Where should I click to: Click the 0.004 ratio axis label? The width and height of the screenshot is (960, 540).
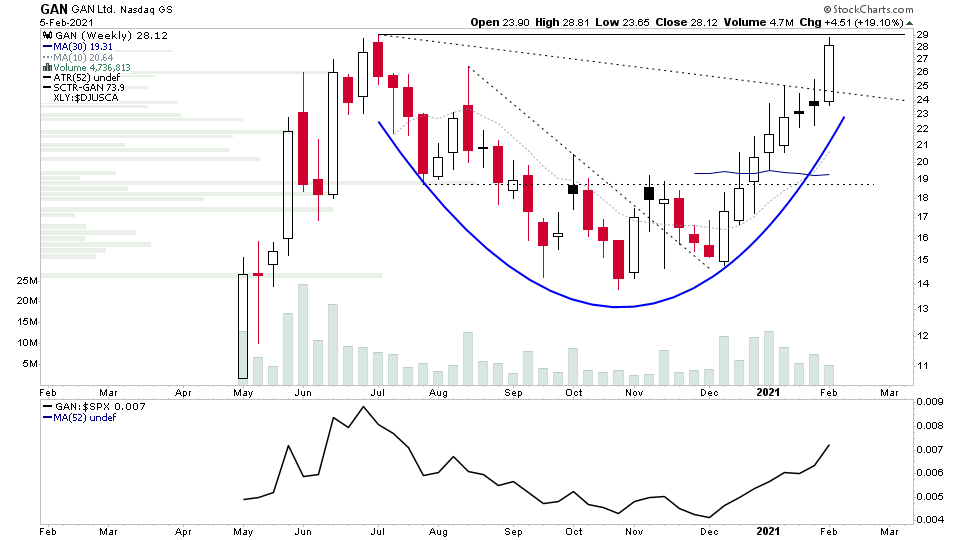pos(929,520)
